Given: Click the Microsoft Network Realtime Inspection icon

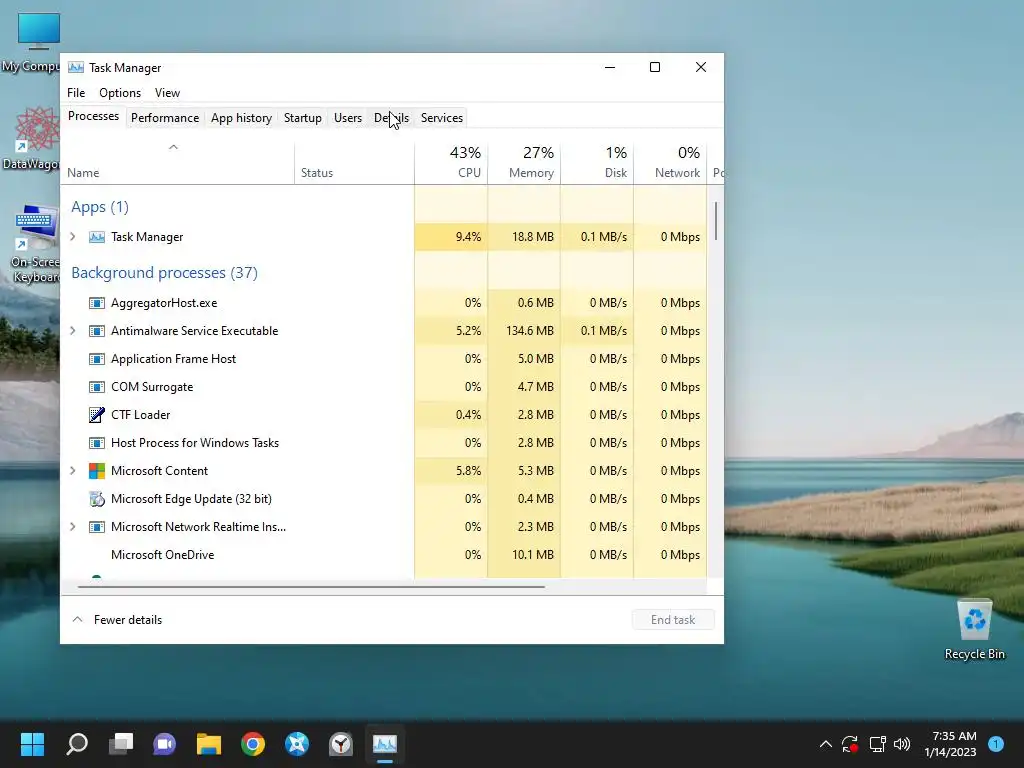Looking at the screenshot, I should (97, 527).
